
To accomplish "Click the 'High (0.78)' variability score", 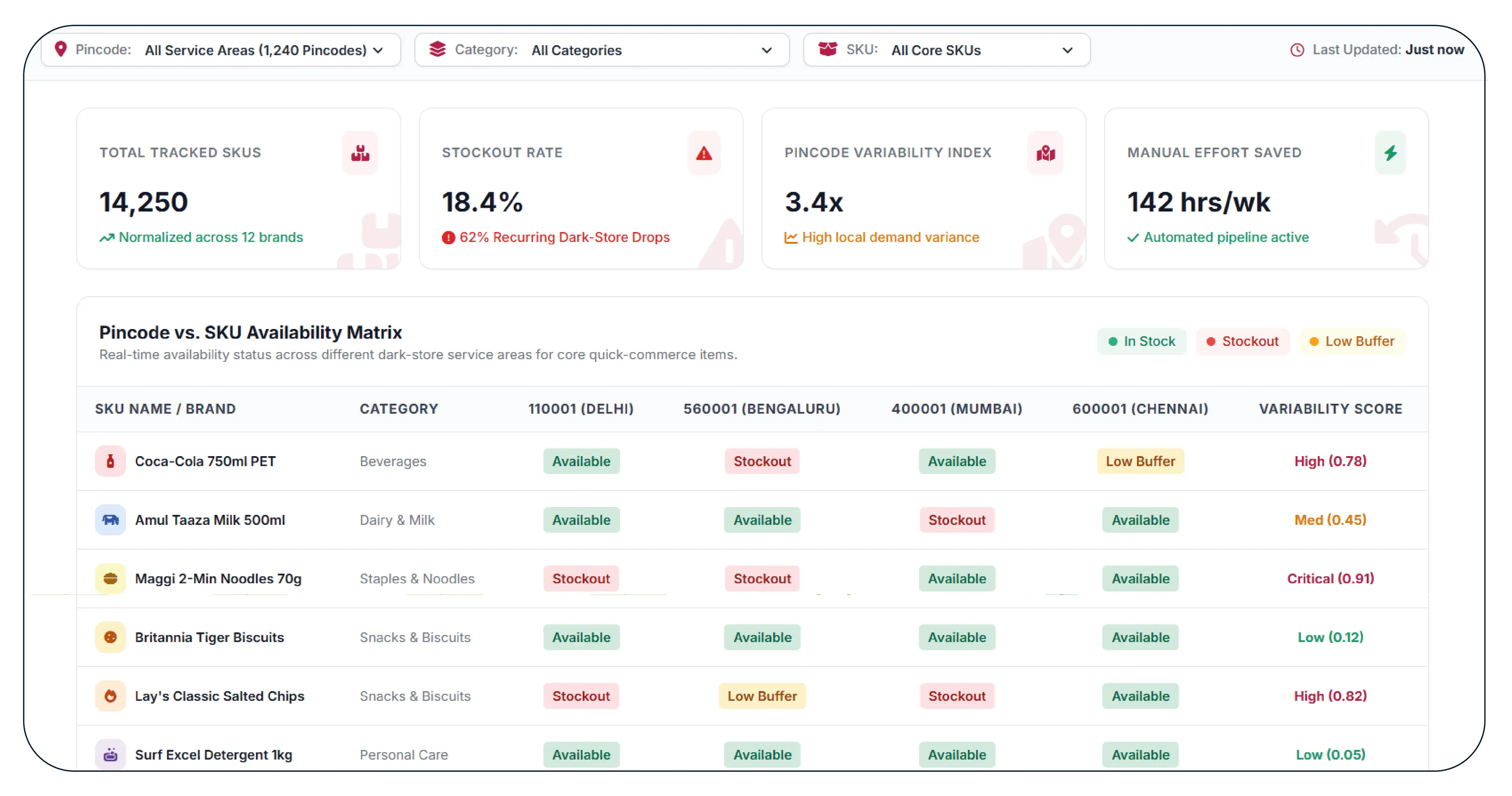I will pos(1331,461).
